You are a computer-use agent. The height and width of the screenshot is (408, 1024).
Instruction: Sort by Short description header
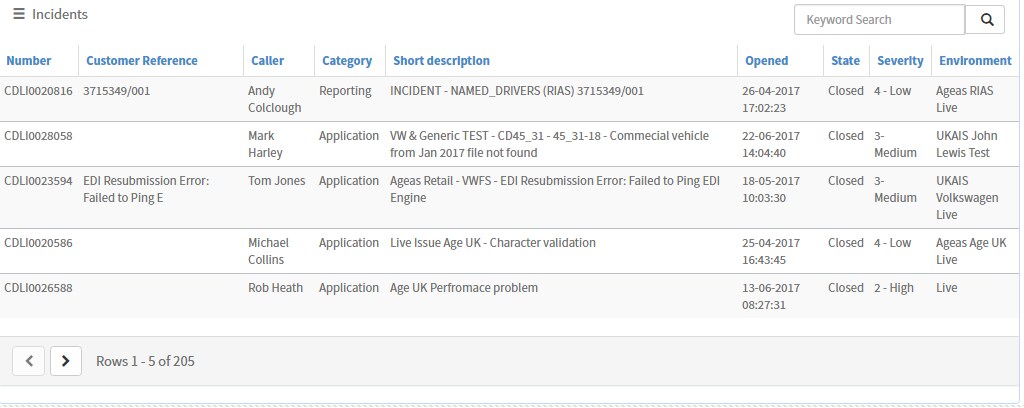441,61
